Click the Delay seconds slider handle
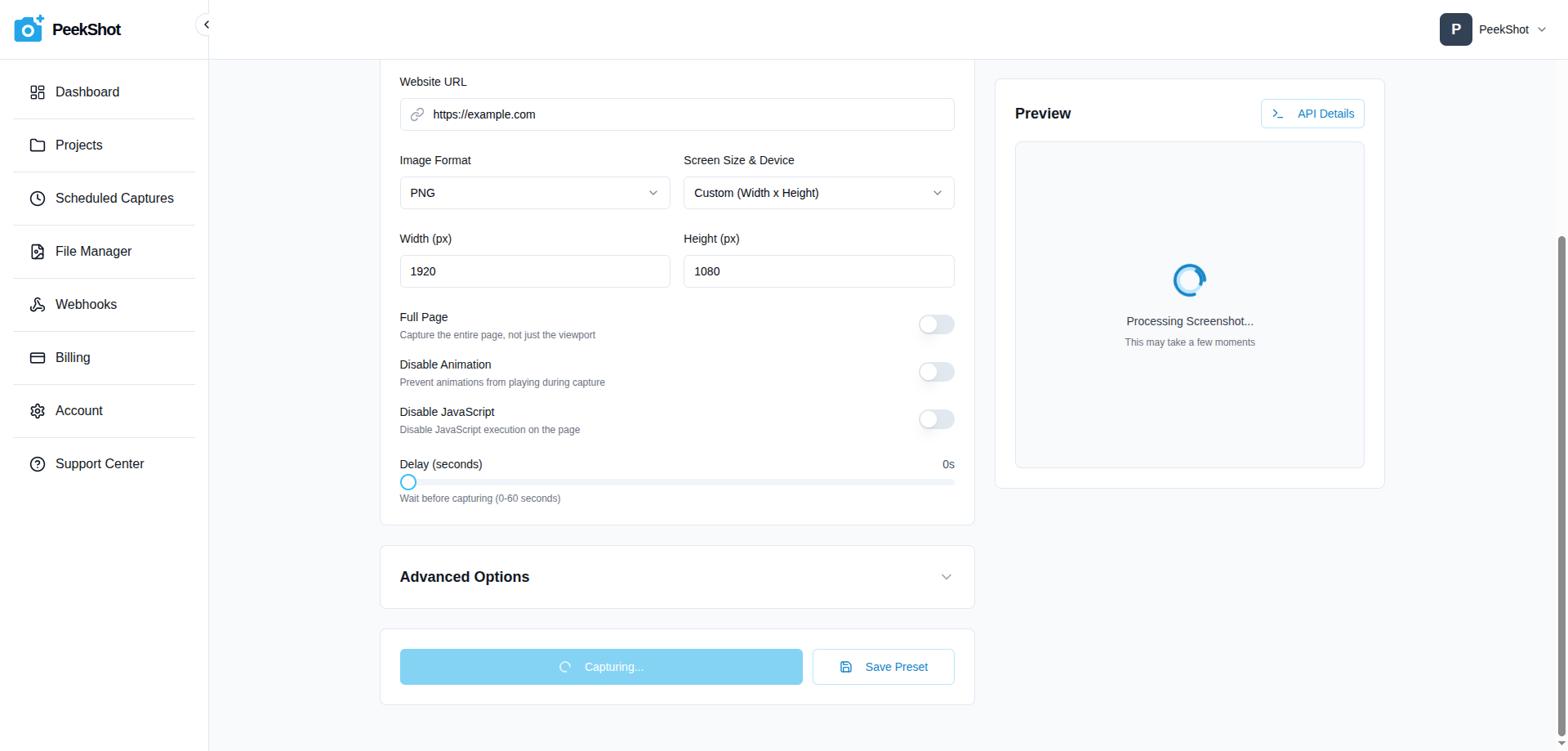The width and height of the screenshot is (1568, 751). coord(408,482)
